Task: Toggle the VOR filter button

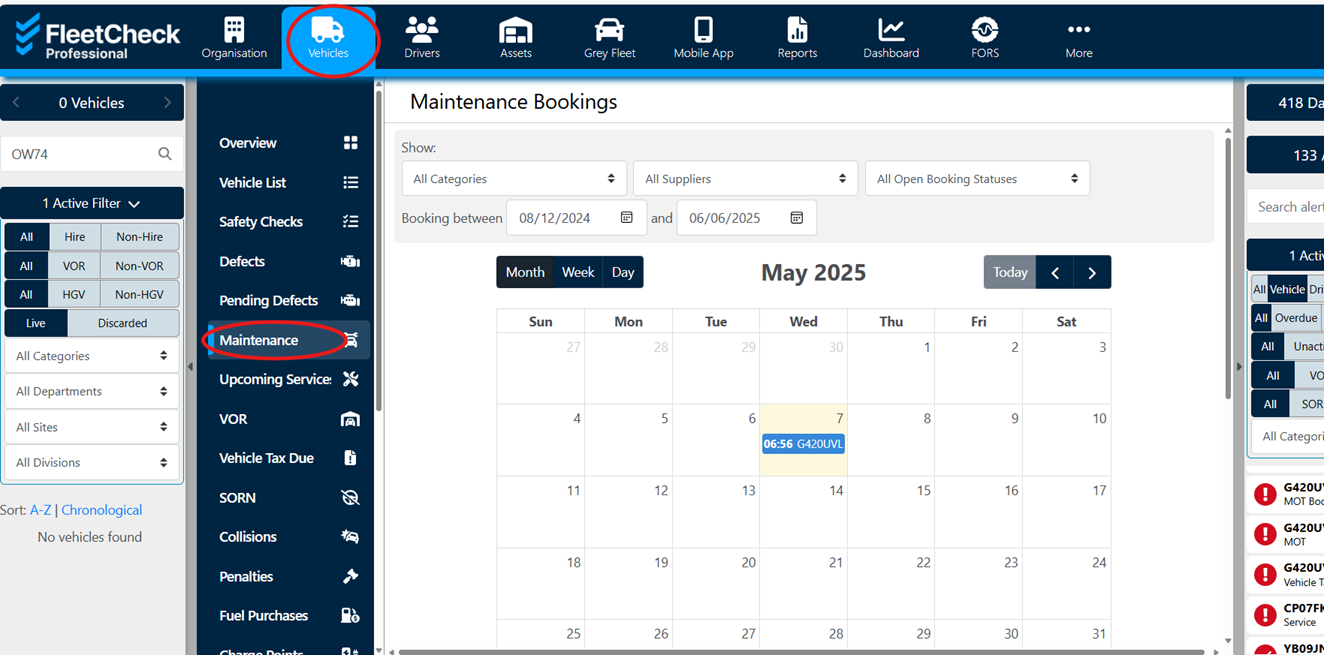Action: [74, 266]
